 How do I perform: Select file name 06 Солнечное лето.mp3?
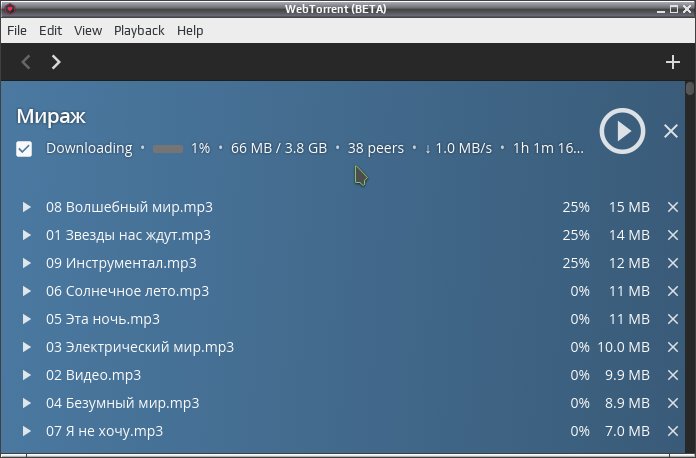tap(127, 291)
